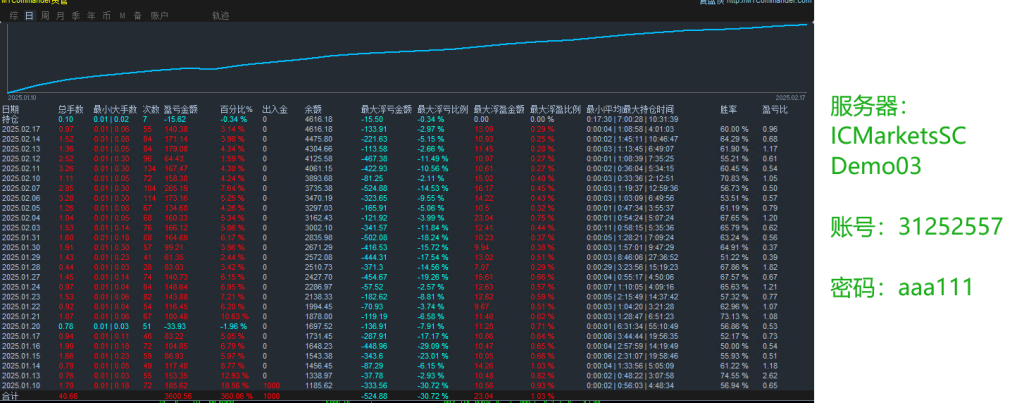Select the 日 daily tab
The image size is (1024, 403).
click(x=29, y=16)
